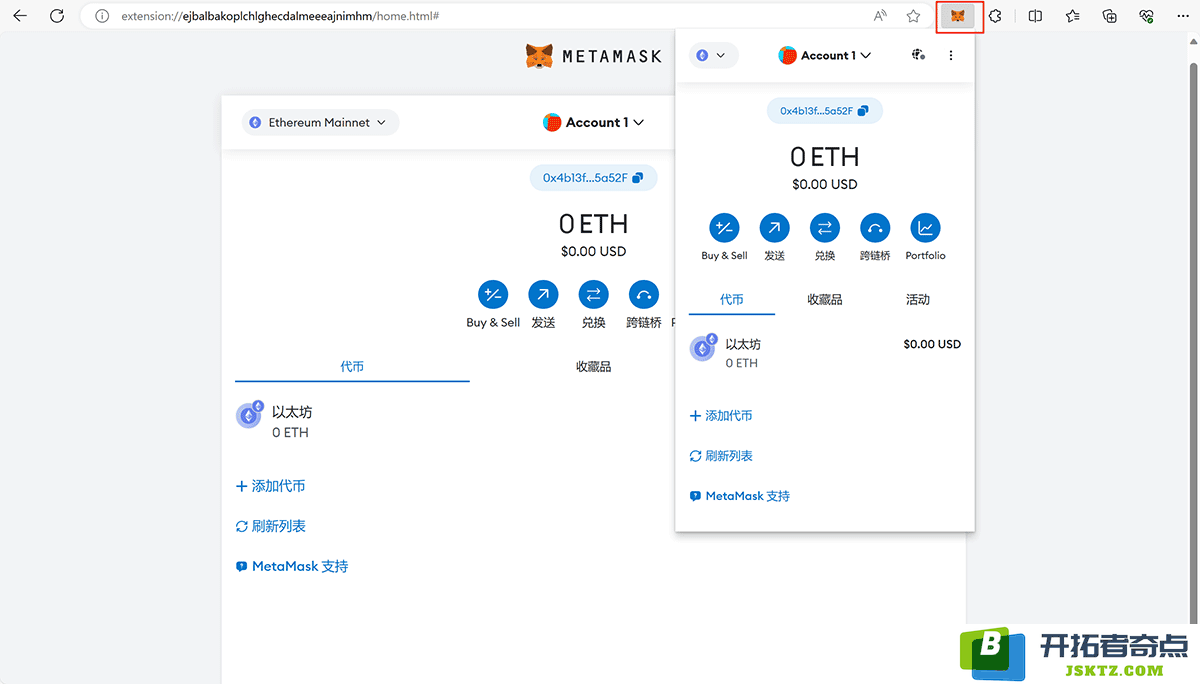This screenshot has width=1200, height=684.
Task: Select the 代币 tab on main page
Action: [x=352, y=367]
